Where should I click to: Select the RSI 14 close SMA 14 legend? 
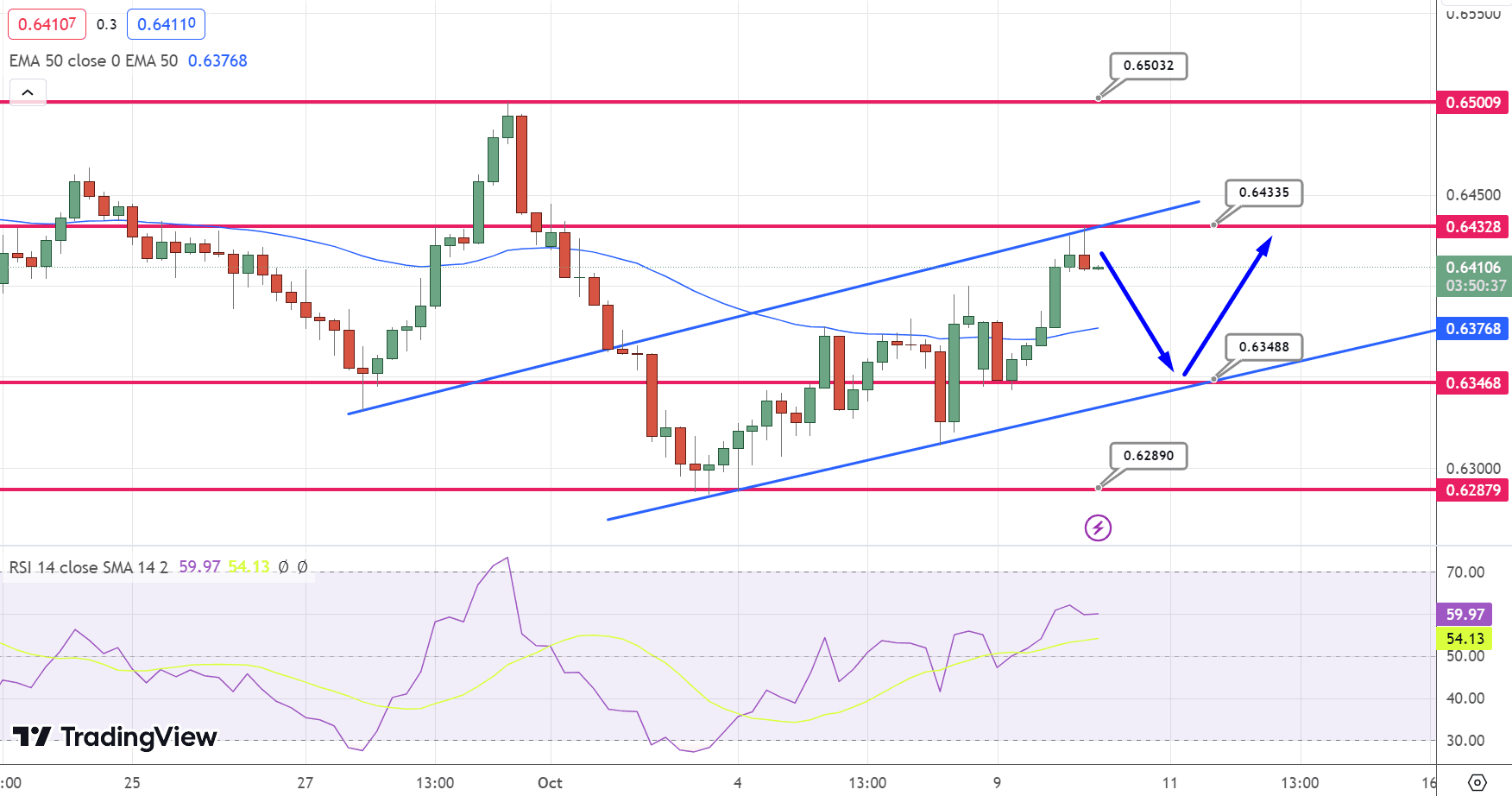[88, 567]
